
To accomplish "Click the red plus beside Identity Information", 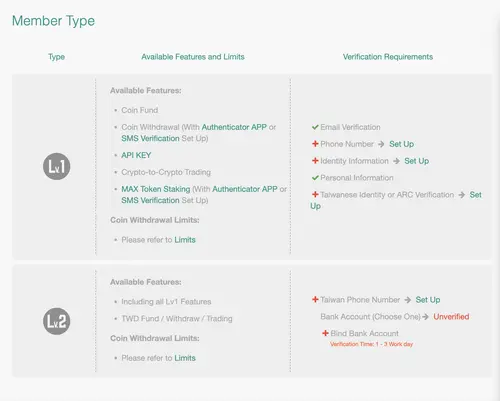I will click(315, 161).
